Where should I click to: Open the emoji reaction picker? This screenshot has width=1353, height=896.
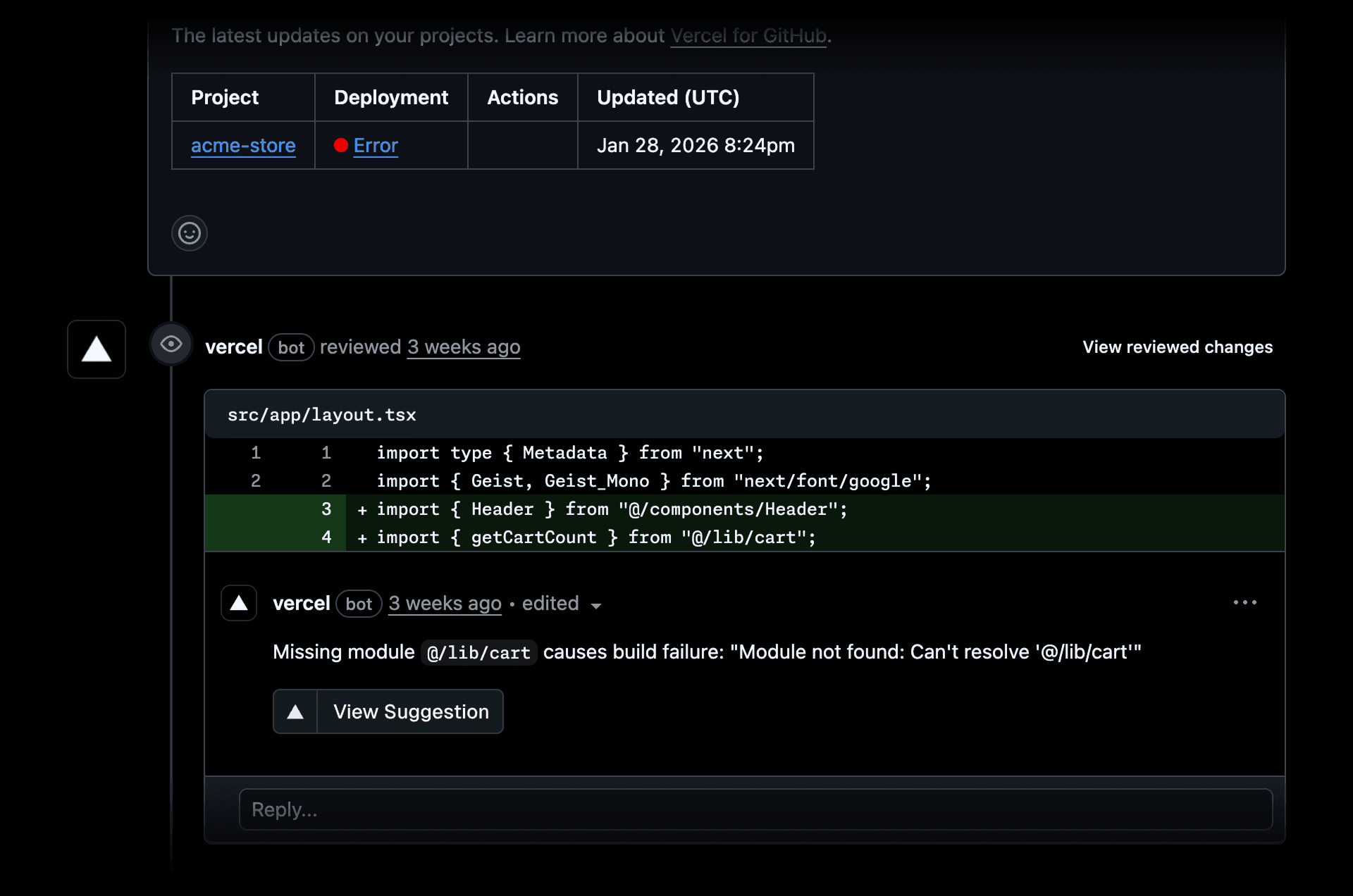(x=189, y=233)
